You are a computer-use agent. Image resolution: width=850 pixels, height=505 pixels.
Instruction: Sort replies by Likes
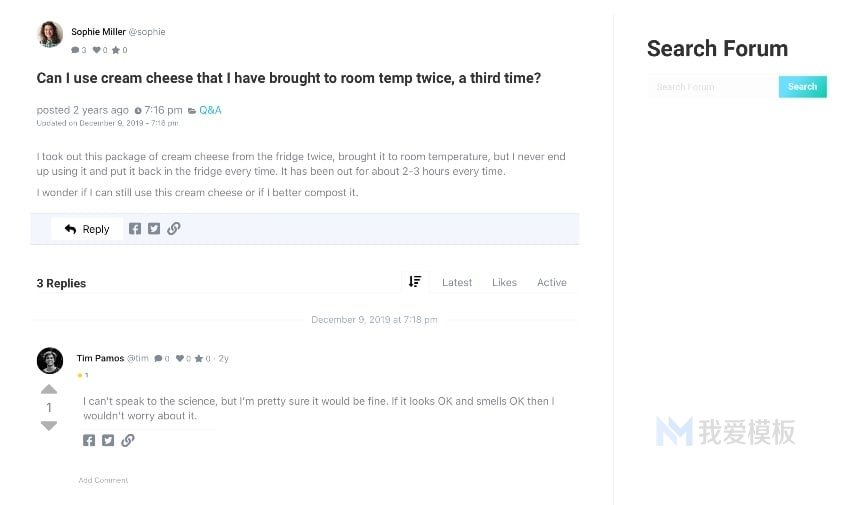504,282
